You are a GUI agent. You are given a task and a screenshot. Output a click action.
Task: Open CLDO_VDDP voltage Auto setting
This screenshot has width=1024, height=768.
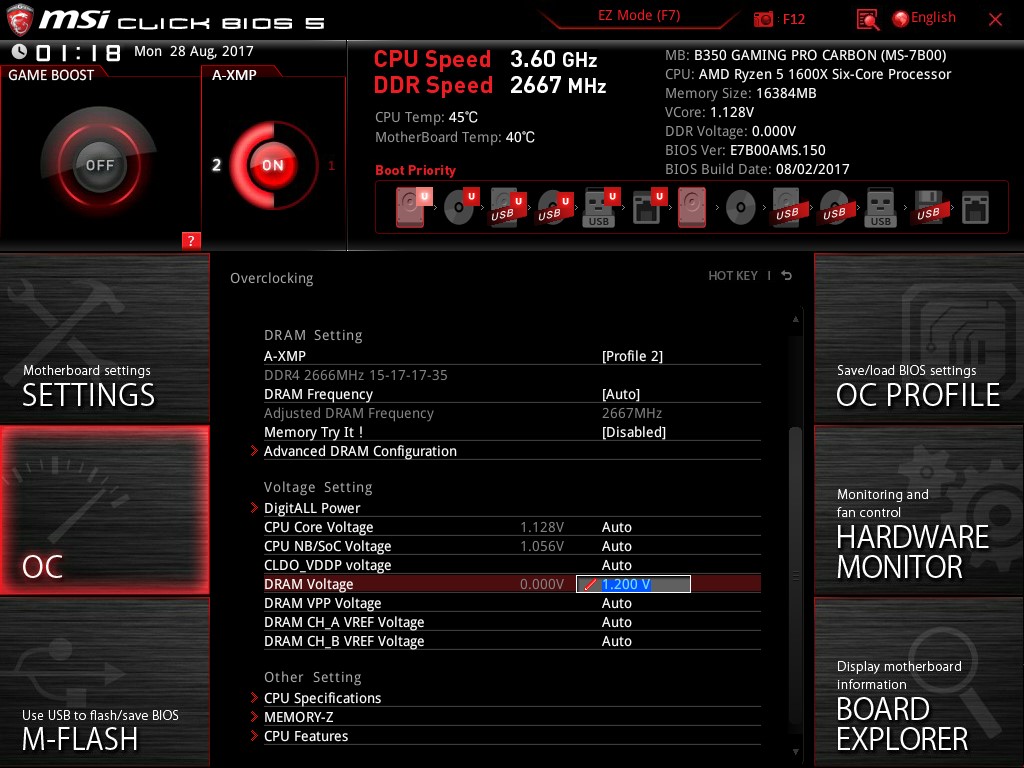point(616,565)
